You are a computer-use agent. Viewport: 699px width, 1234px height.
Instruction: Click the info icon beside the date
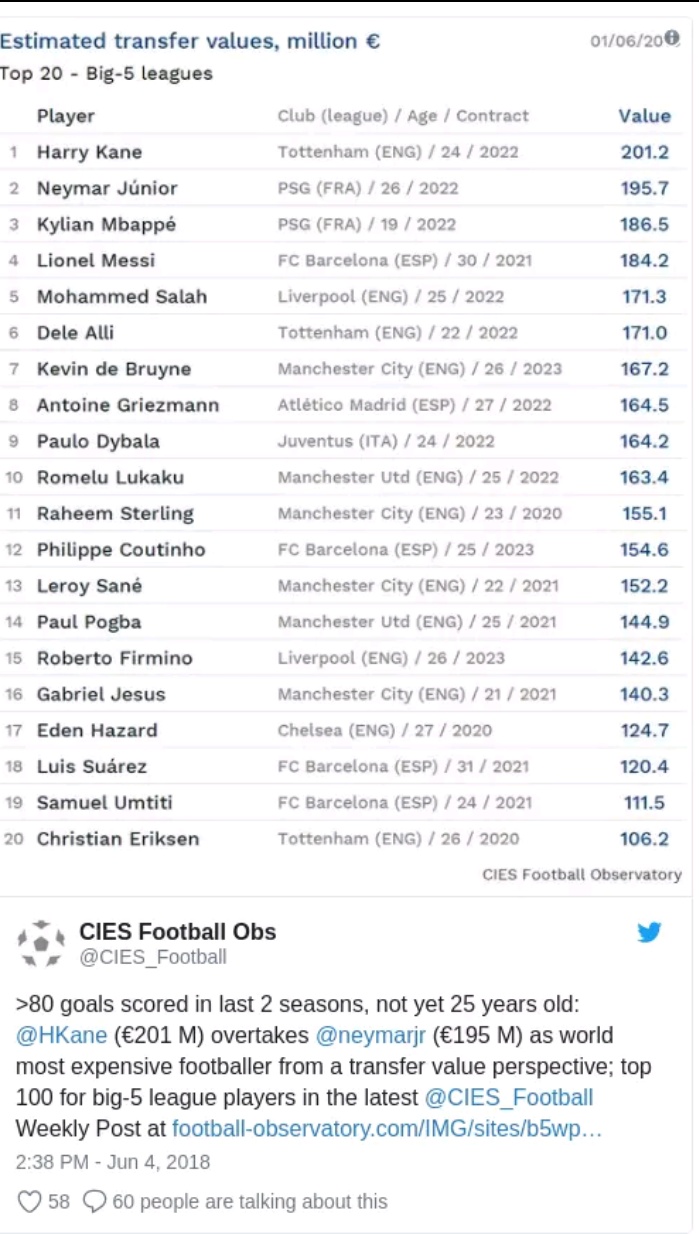672,38
